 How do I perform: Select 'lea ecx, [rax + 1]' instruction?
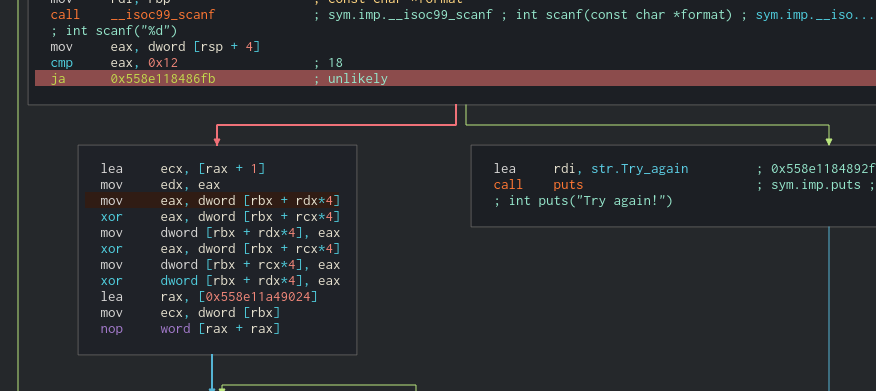click(183, 169)
